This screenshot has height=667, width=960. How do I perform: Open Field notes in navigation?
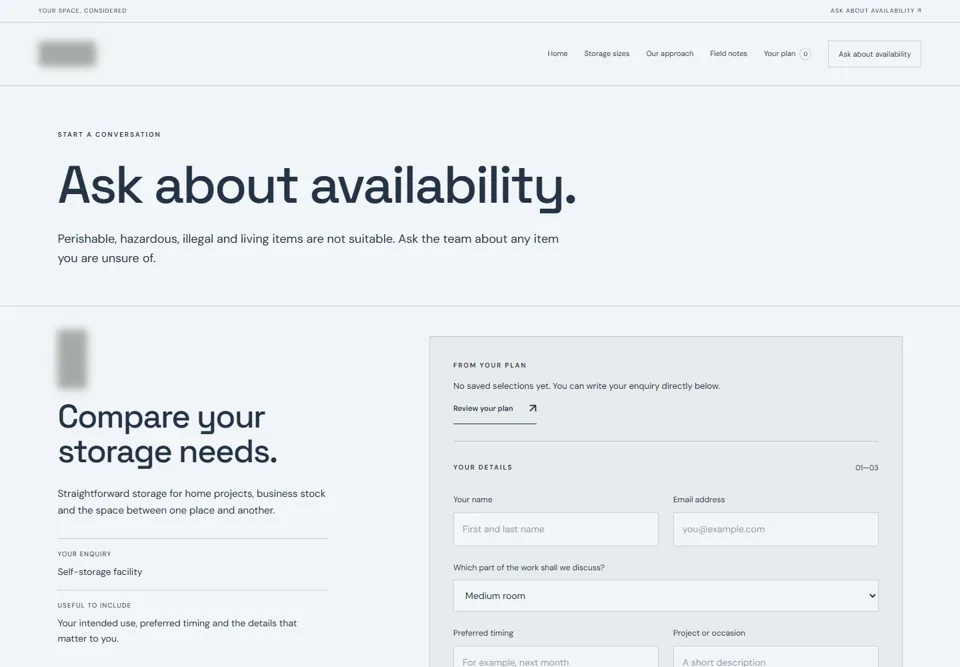point(729,54)
